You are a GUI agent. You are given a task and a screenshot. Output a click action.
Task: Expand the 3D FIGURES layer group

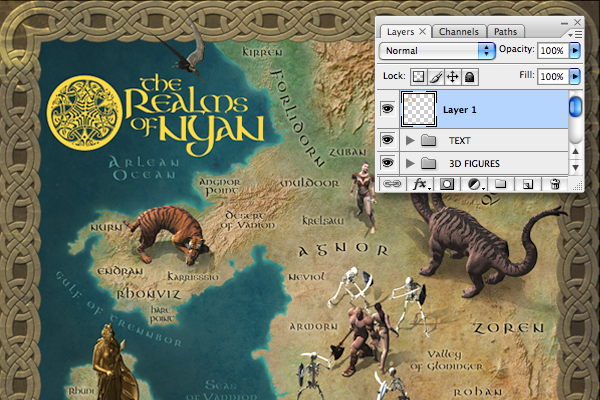pyautogui.click(x=410, y=163)
